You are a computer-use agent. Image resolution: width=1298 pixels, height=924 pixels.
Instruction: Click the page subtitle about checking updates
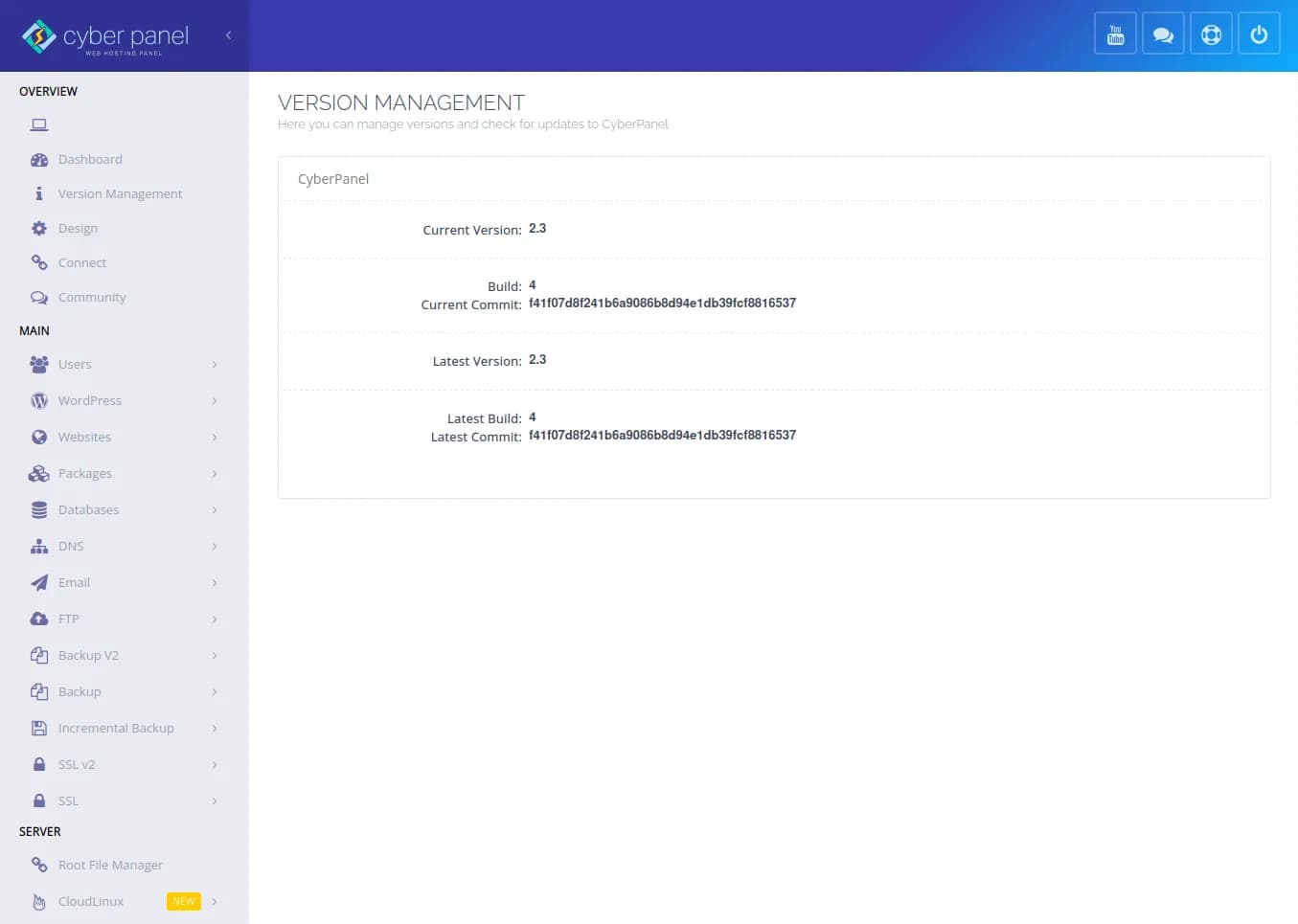click(x=473, y=124)
